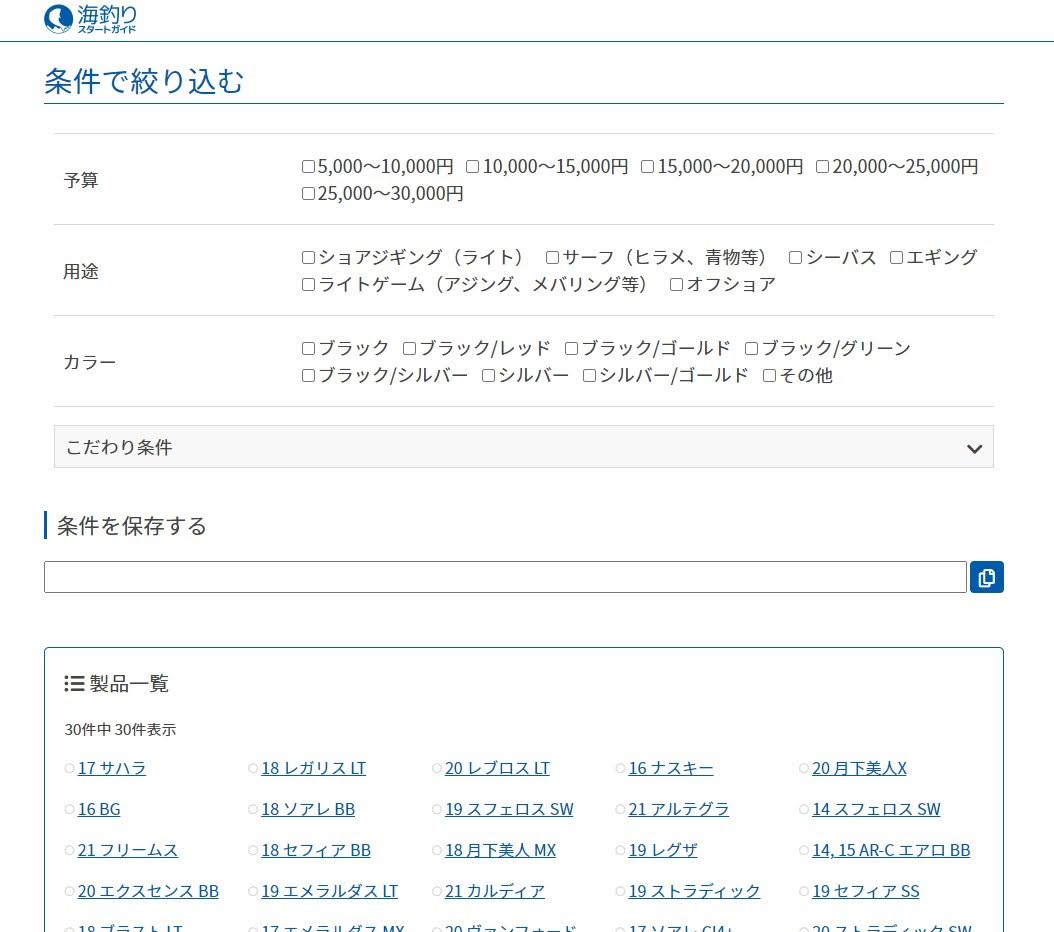Enable ブラック/シルバー color filter

pyautogui.click(x=308, y=375)
